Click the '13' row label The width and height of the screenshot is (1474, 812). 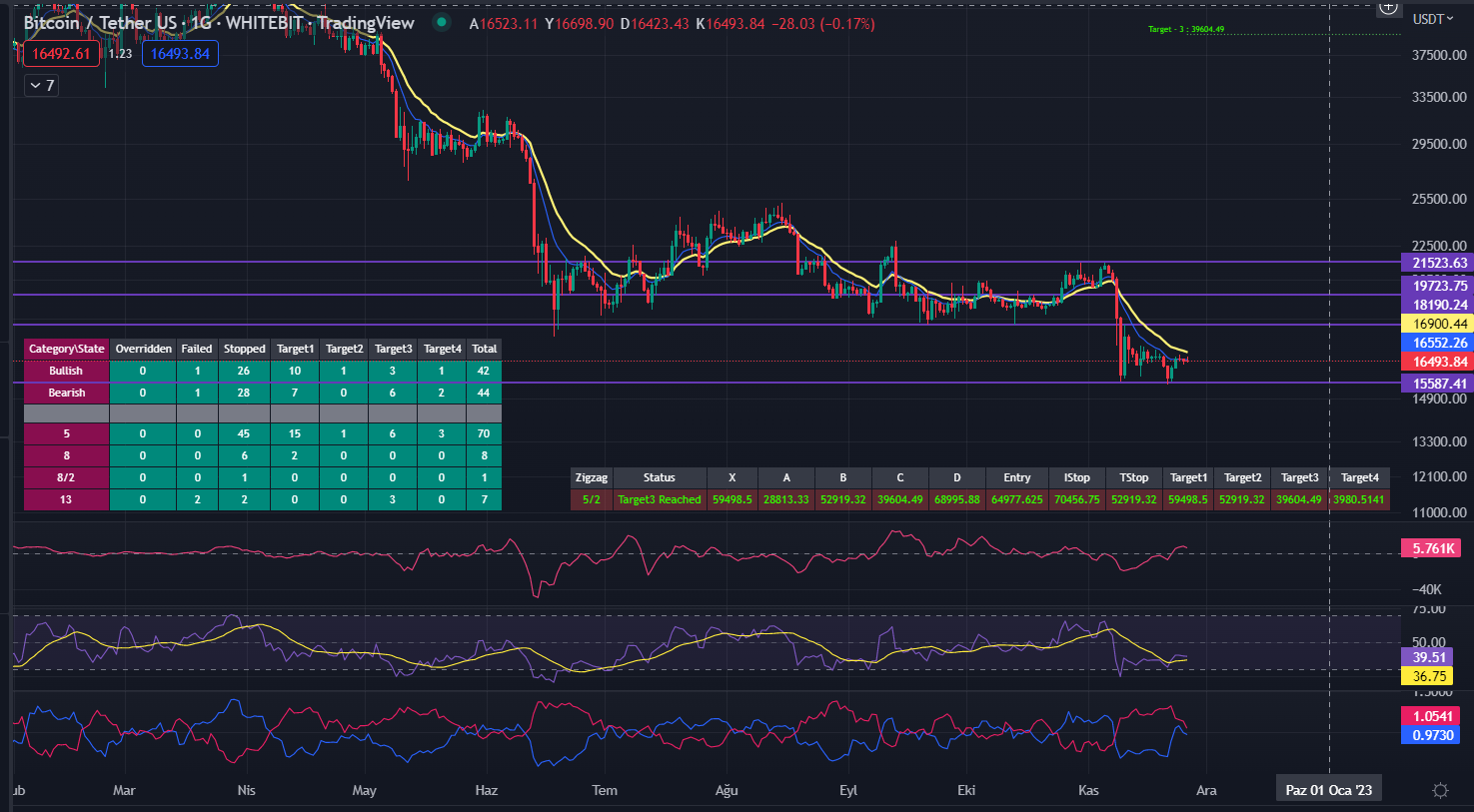click(x=66, y=499)
